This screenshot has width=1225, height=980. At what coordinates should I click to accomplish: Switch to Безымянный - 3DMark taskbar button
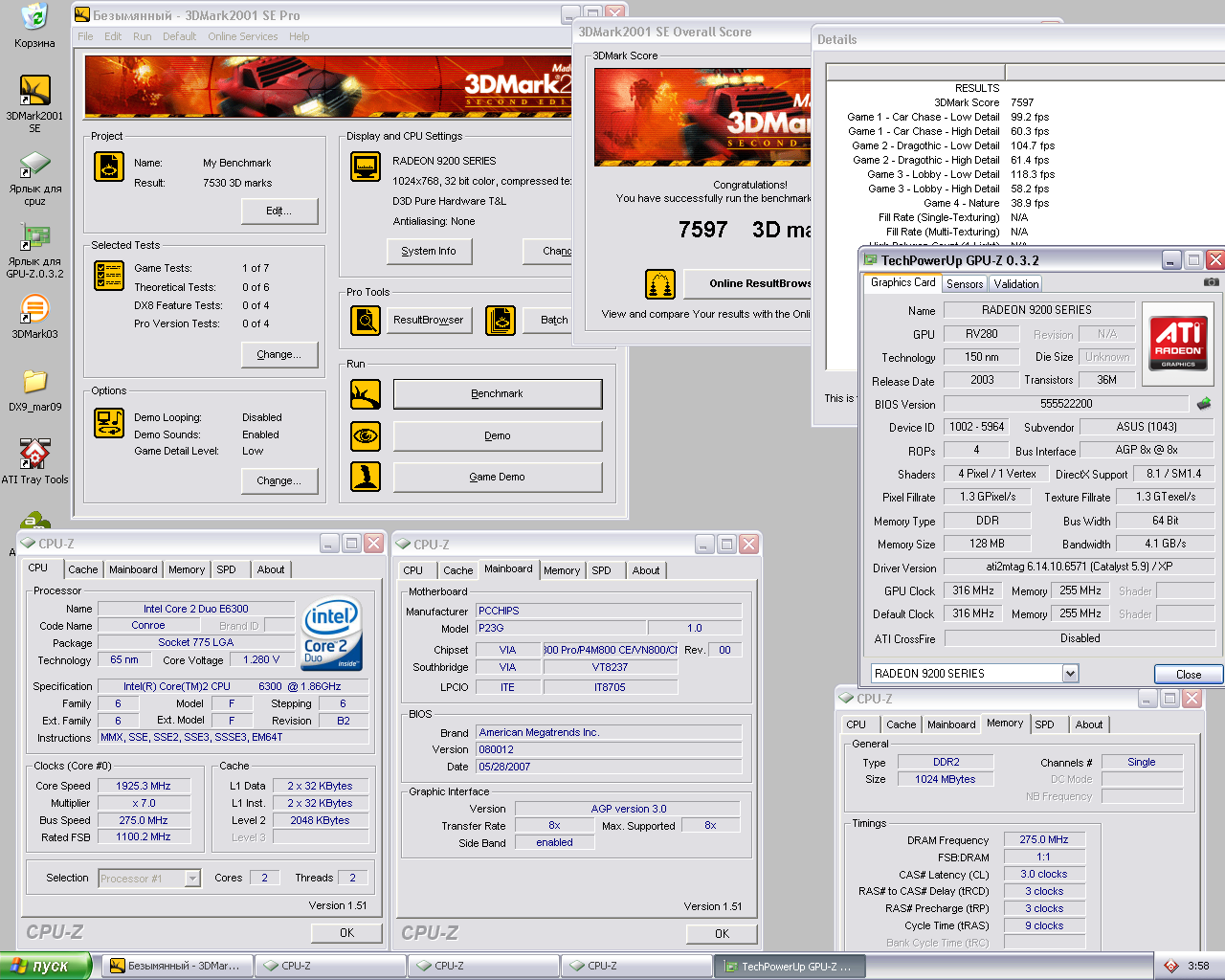coord(178,966)
